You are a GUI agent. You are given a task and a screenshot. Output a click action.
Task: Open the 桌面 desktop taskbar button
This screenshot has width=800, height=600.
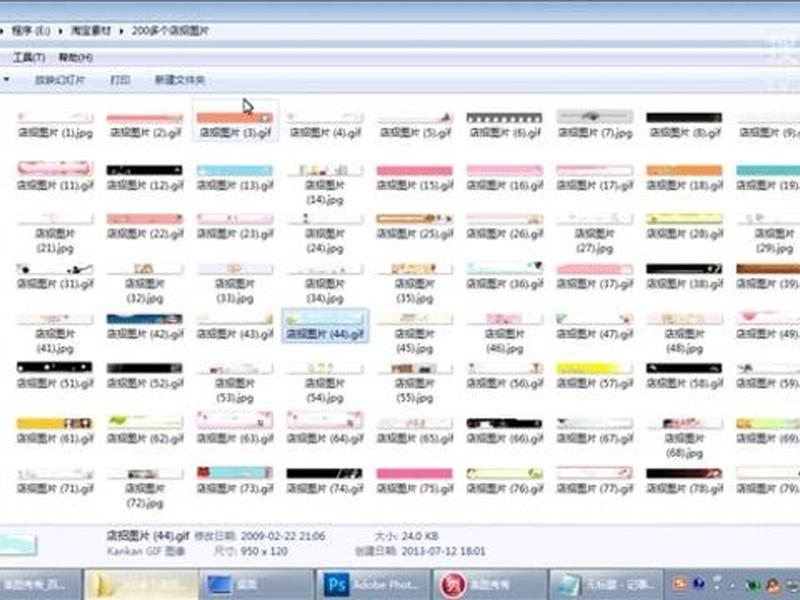[257, 585]
